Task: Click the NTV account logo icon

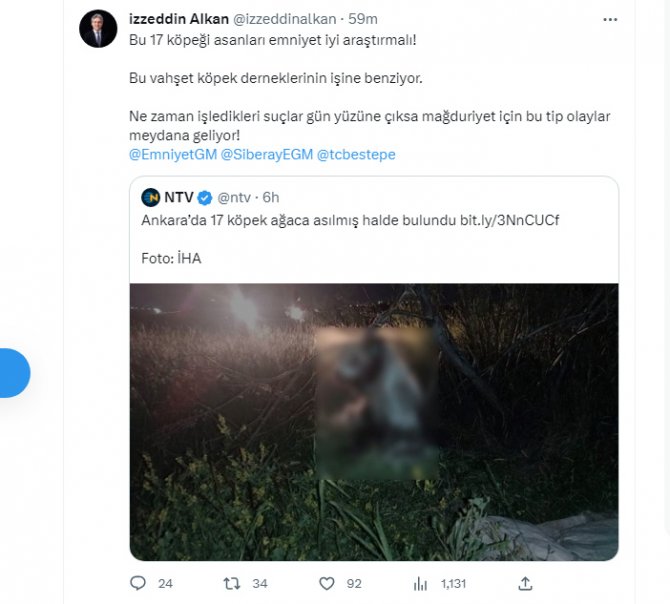Action: pos(151,196)
